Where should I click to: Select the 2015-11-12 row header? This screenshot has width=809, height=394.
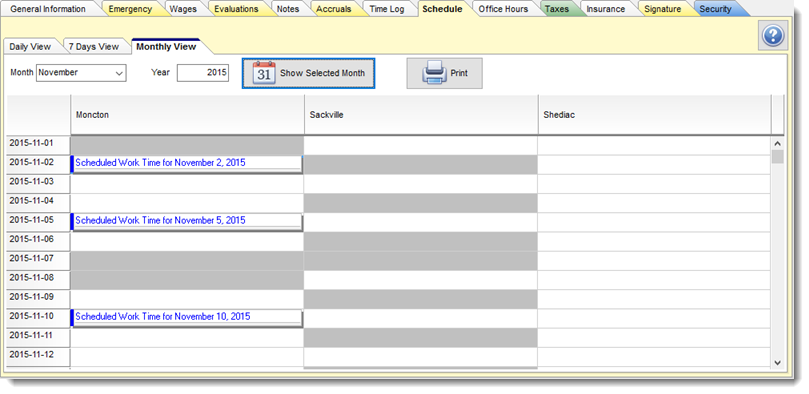[x=38, y=356]
